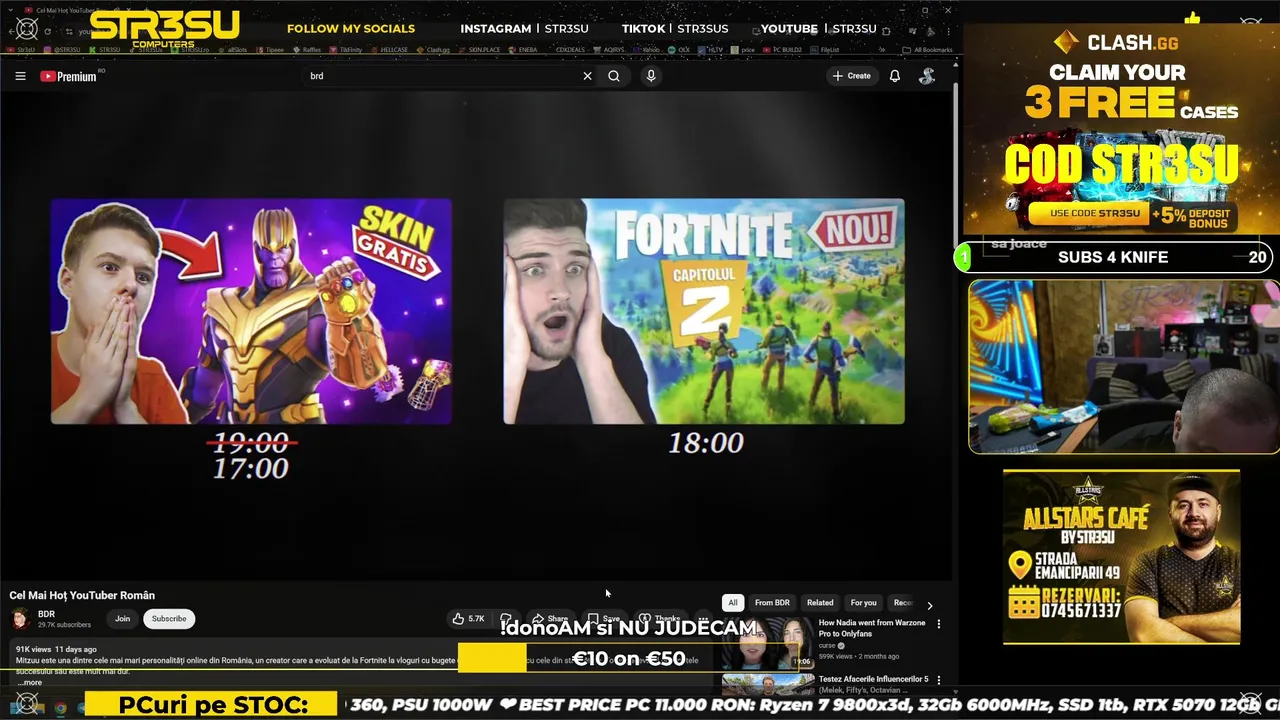Screen dimensions: 1280x720
Task: Open options for 'Testez Afacerile Influencerilor 5' video
Action: (938, 680)
